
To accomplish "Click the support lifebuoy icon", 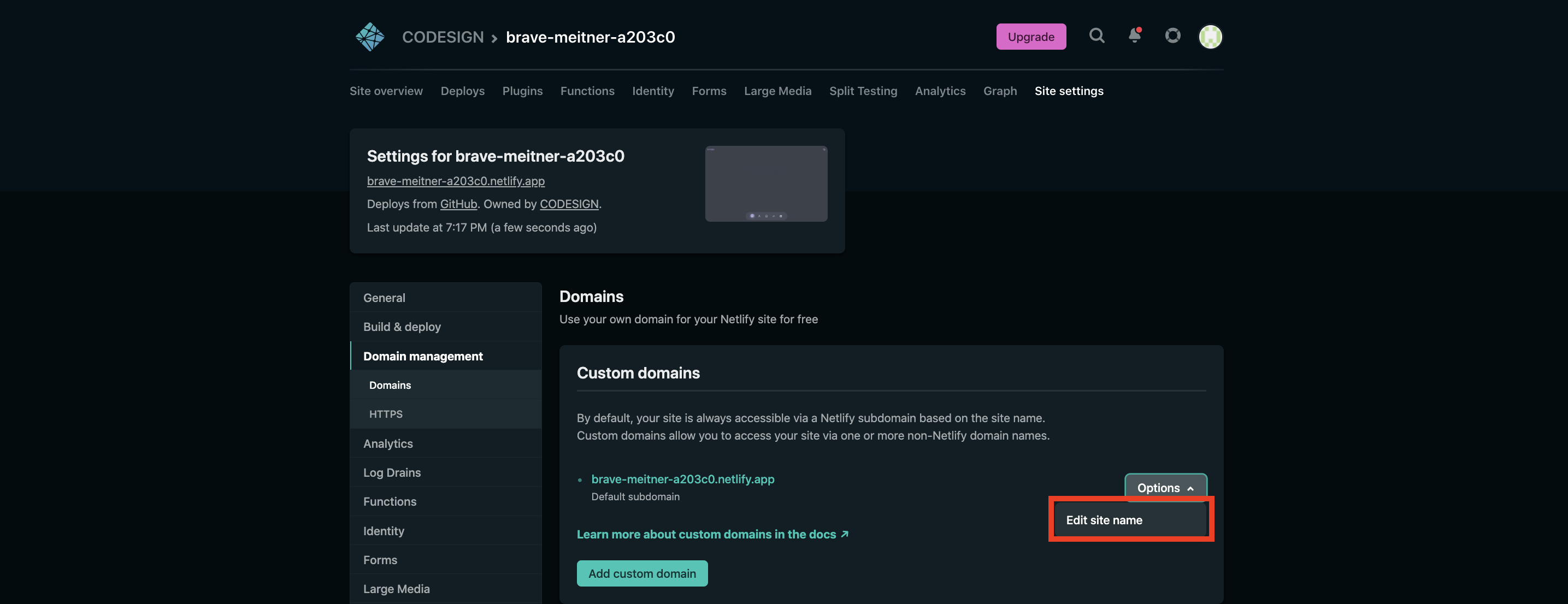I will [x=1172, y=36].
